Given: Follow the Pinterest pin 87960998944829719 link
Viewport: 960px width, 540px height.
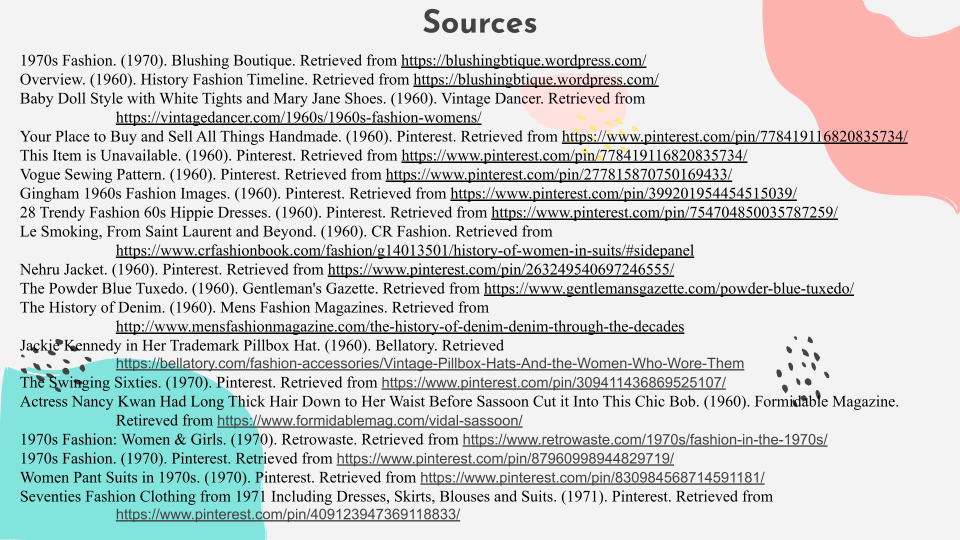Looking at the screenshot, I should [x=505, y=459].
